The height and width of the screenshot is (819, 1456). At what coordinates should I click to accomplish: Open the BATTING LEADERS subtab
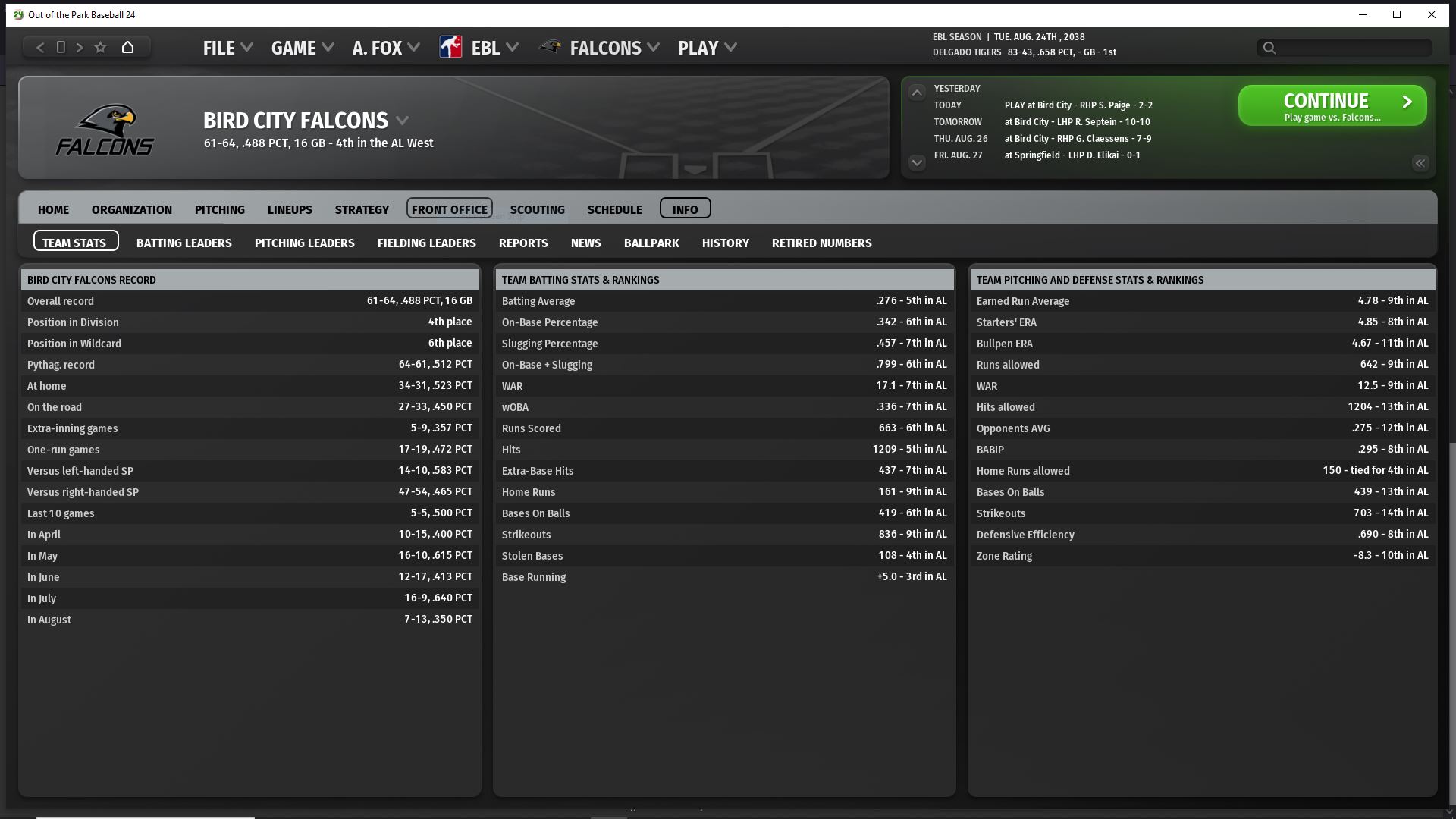pyautogui.click(x=184, y=243)
